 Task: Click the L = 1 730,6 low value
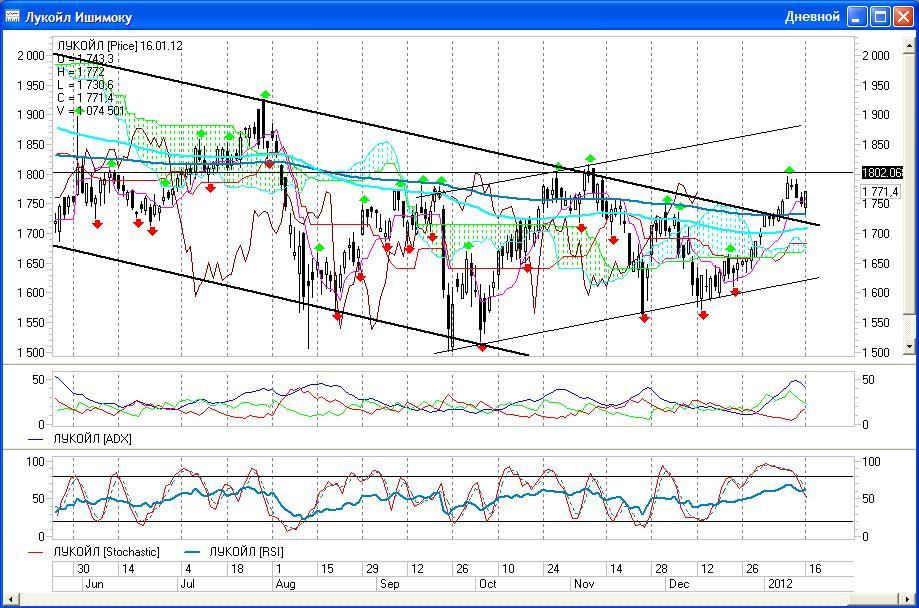point(85,84)
